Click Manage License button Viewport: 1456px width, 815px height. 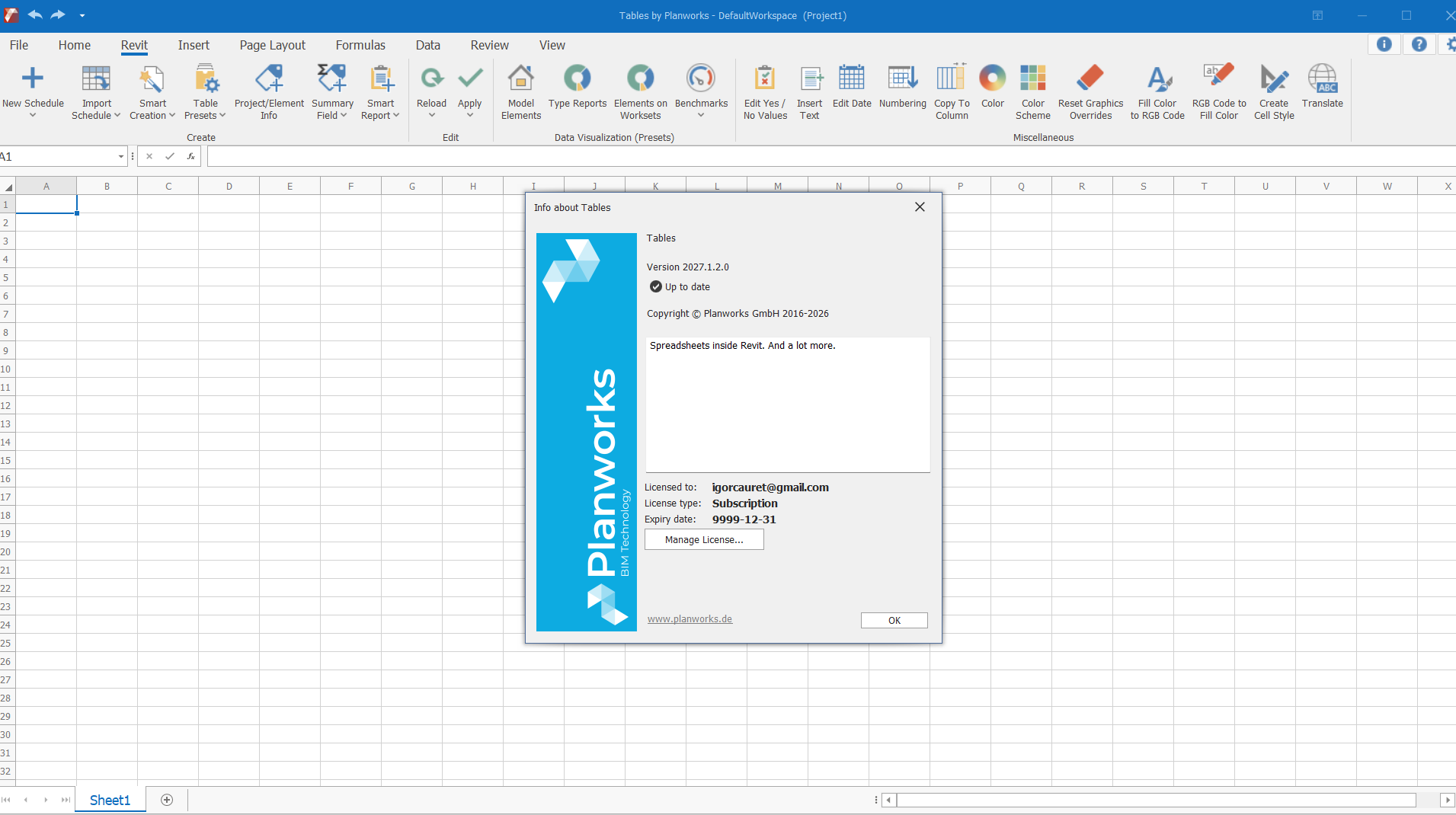click(x=704, y=539)
